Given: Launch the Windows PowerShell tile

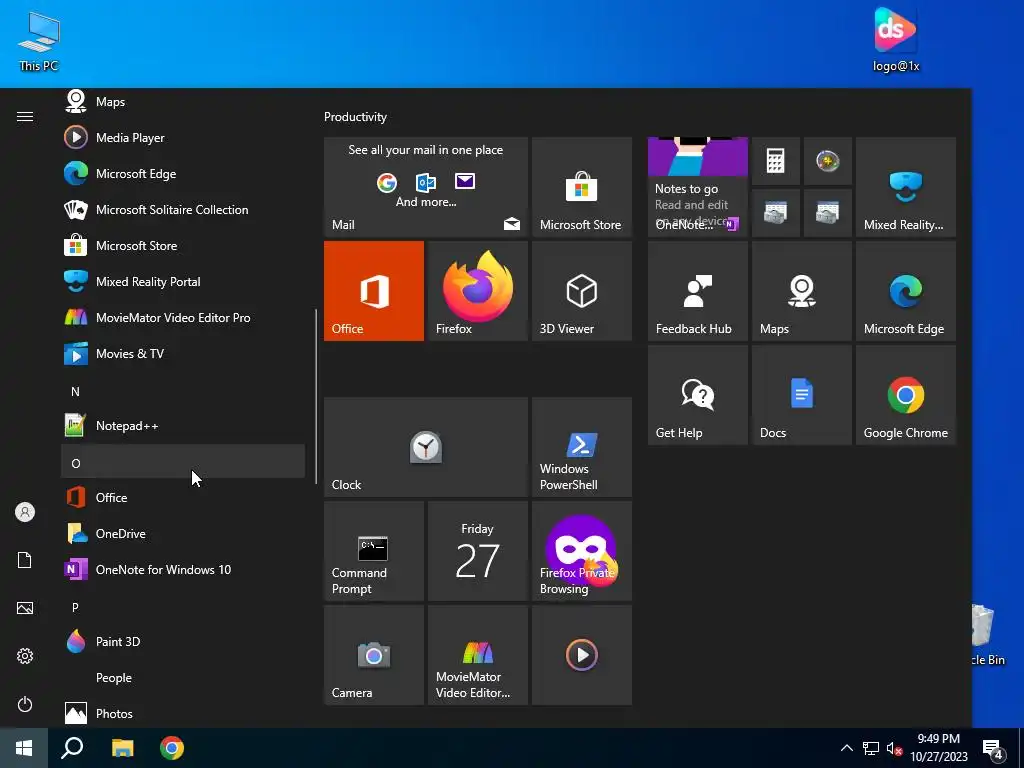Looking at the screenshot, I should [582, 447].
